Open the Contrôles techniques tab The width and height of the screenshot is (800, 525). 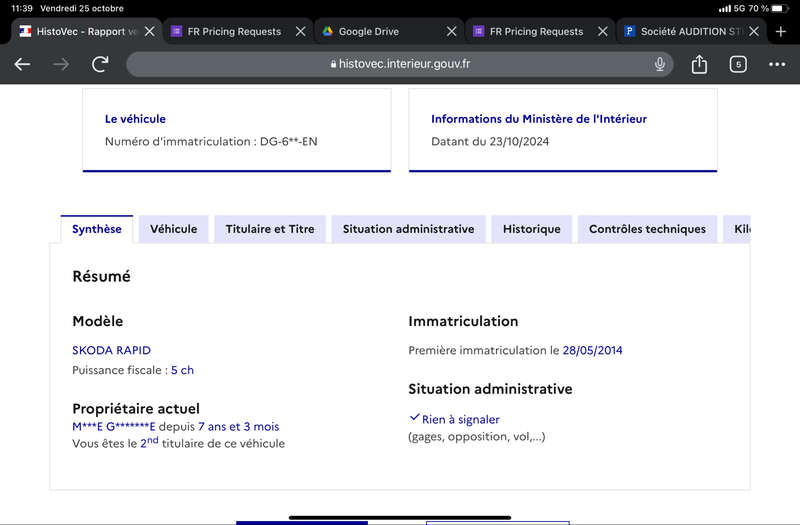point(647,229)
